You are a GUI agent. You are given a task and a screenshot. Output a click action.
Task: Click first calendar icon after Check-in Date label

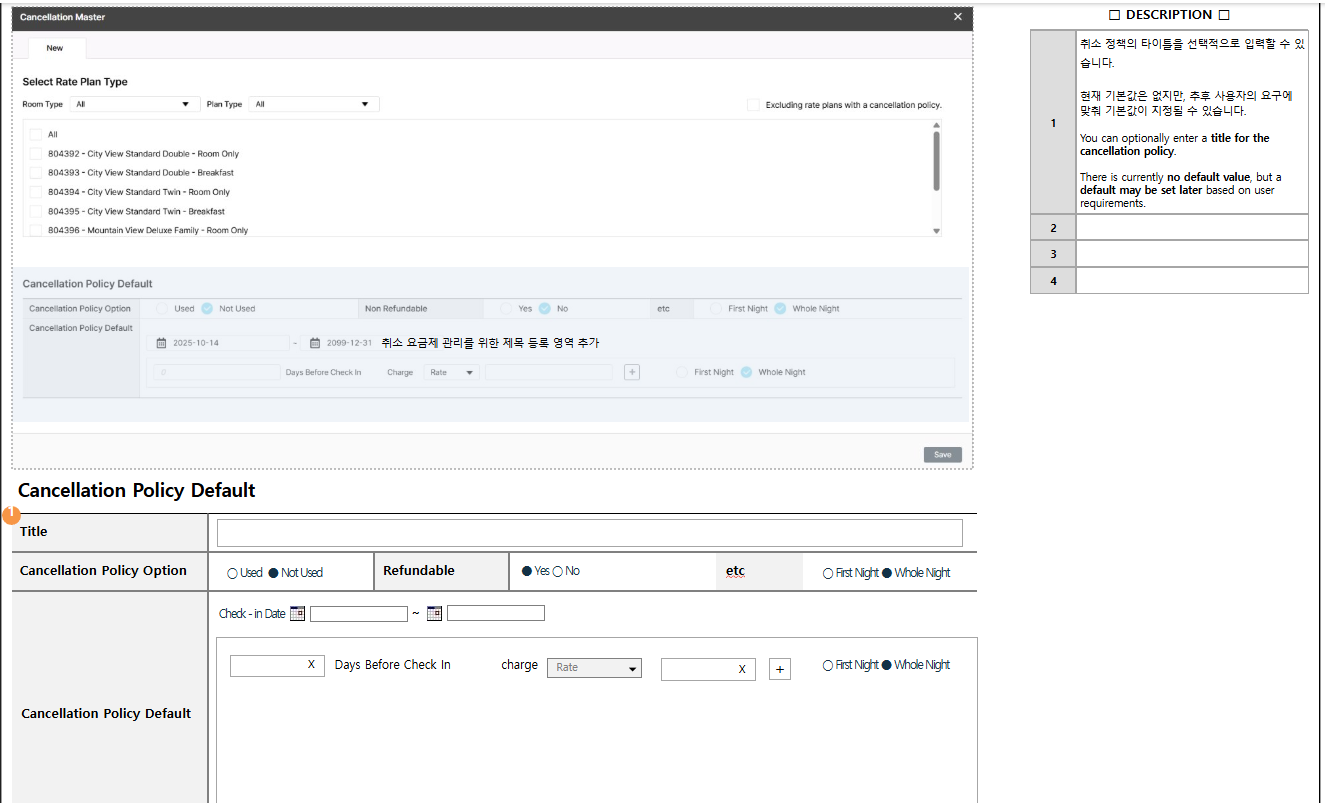point(297,614)
